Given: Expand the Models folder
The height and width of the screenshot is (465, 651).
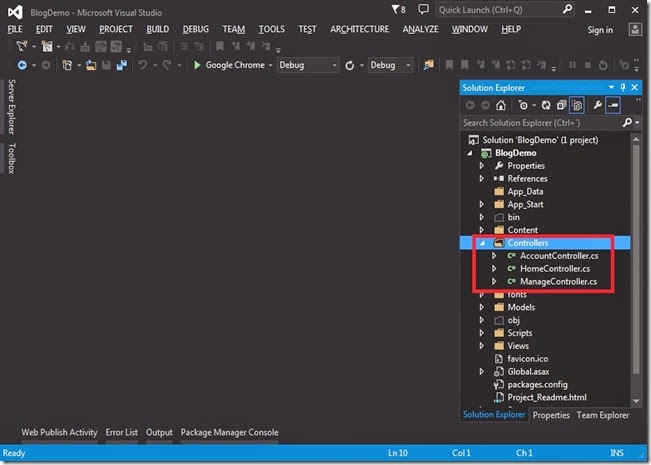Looking at the screenshot, I should coord(482,307).
